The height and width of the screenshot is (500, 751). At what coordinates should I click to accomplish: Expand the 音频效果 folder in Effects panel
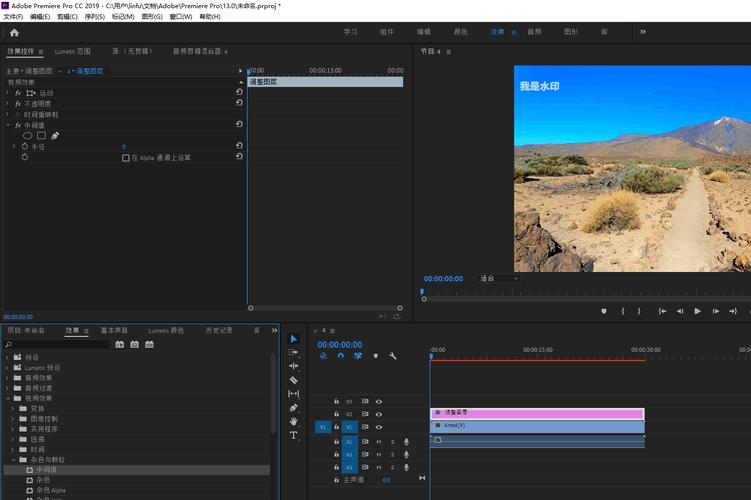coord(9,378)
